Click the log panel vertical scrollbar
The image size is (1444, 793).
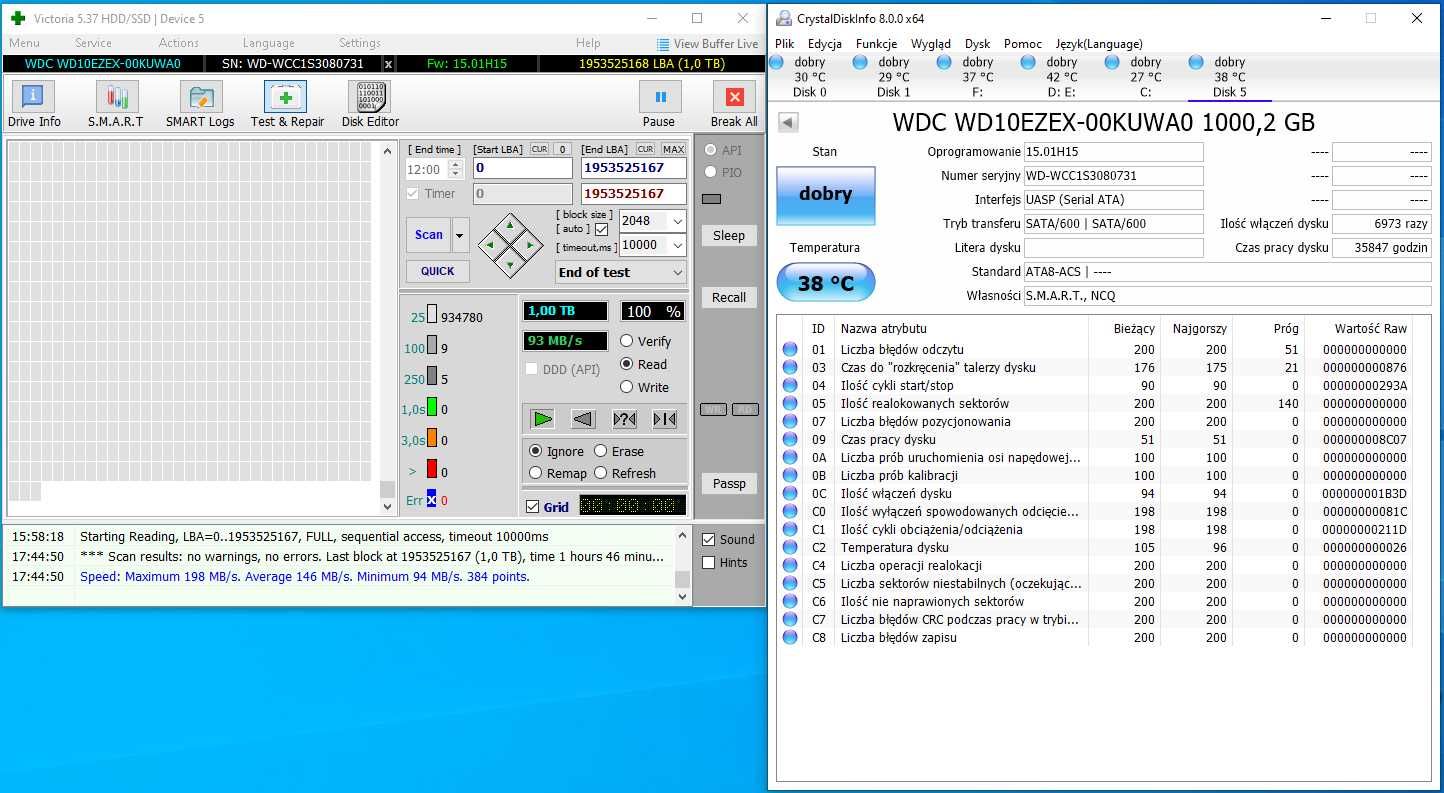[x=682, y=567]
